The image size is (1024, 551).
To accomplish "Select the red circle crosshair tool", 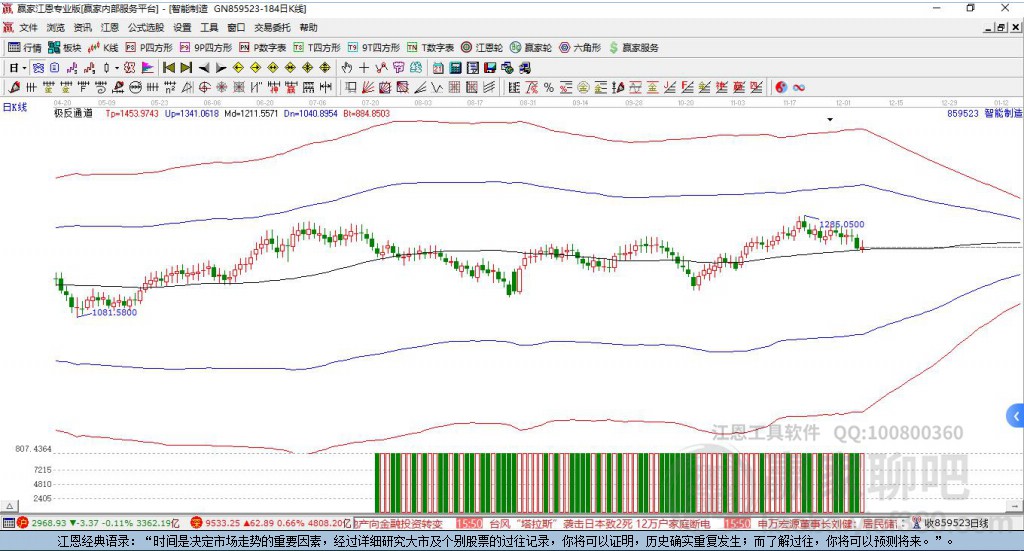I will [204, 87].
